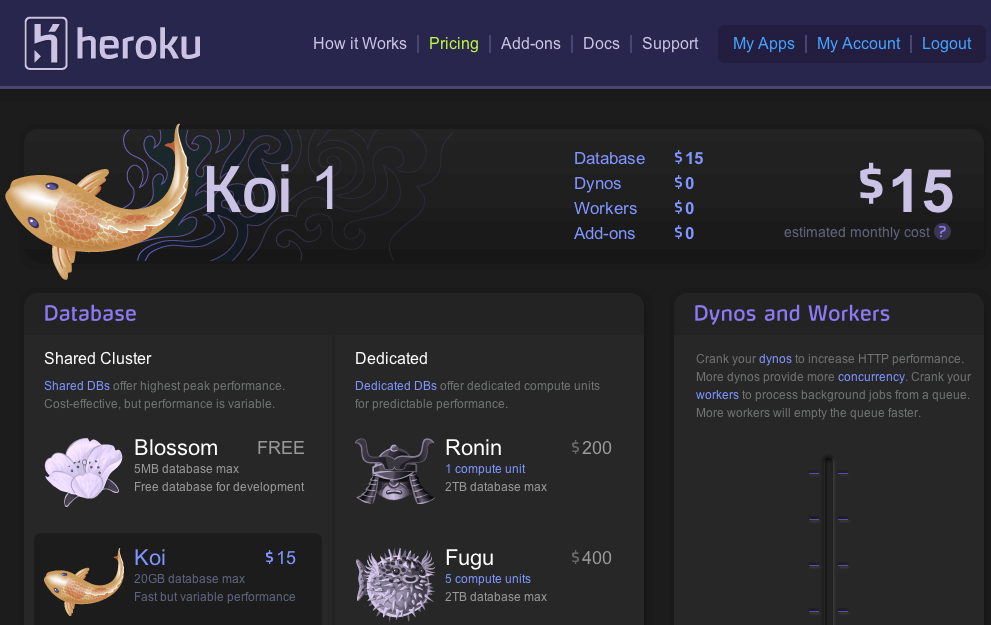The width and height of the screenshot is (991, 625).
Task: Click the dynos link in description
Action: (775, 359)
